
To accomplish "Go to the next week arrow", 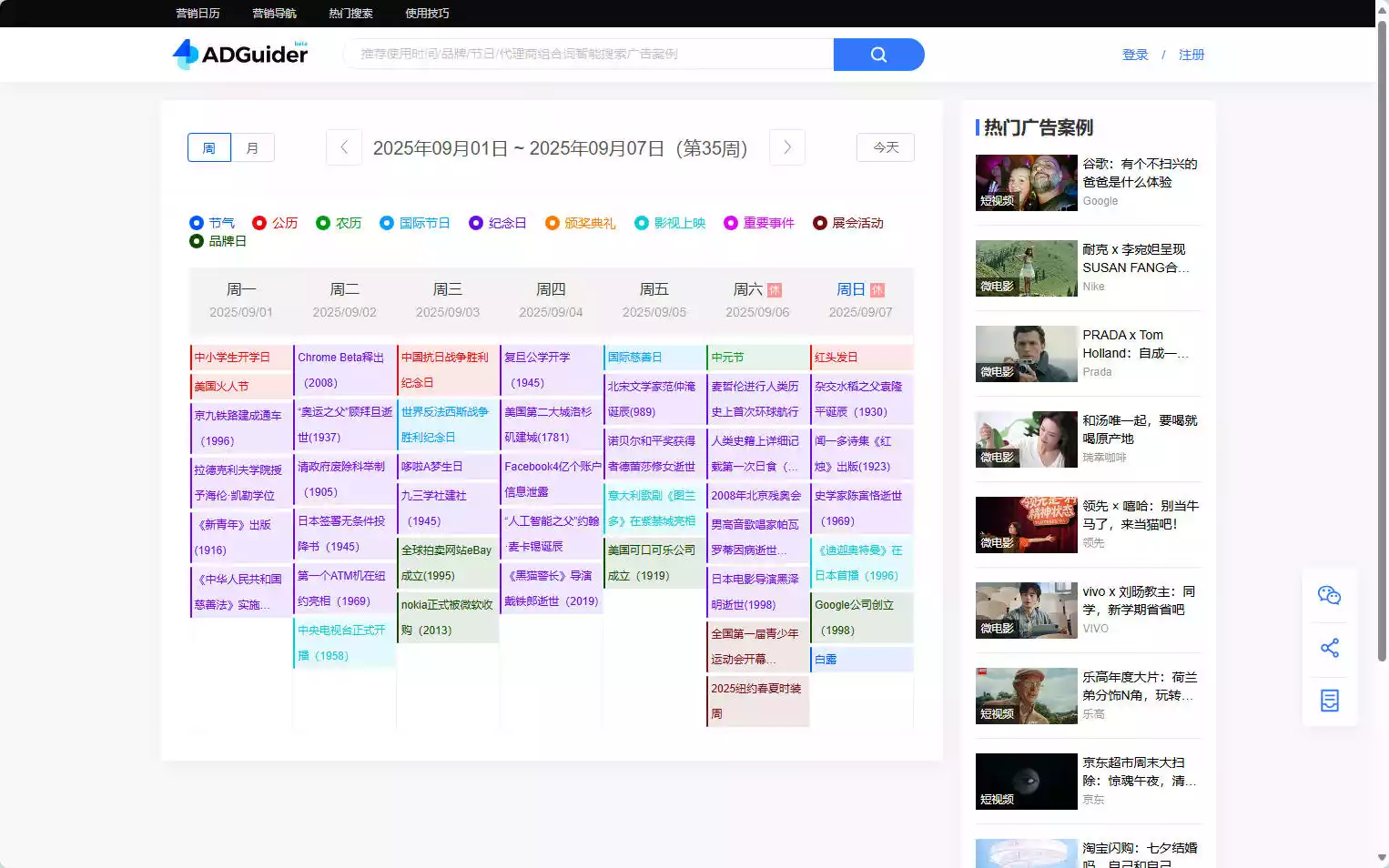I will [x=787, y=147].
